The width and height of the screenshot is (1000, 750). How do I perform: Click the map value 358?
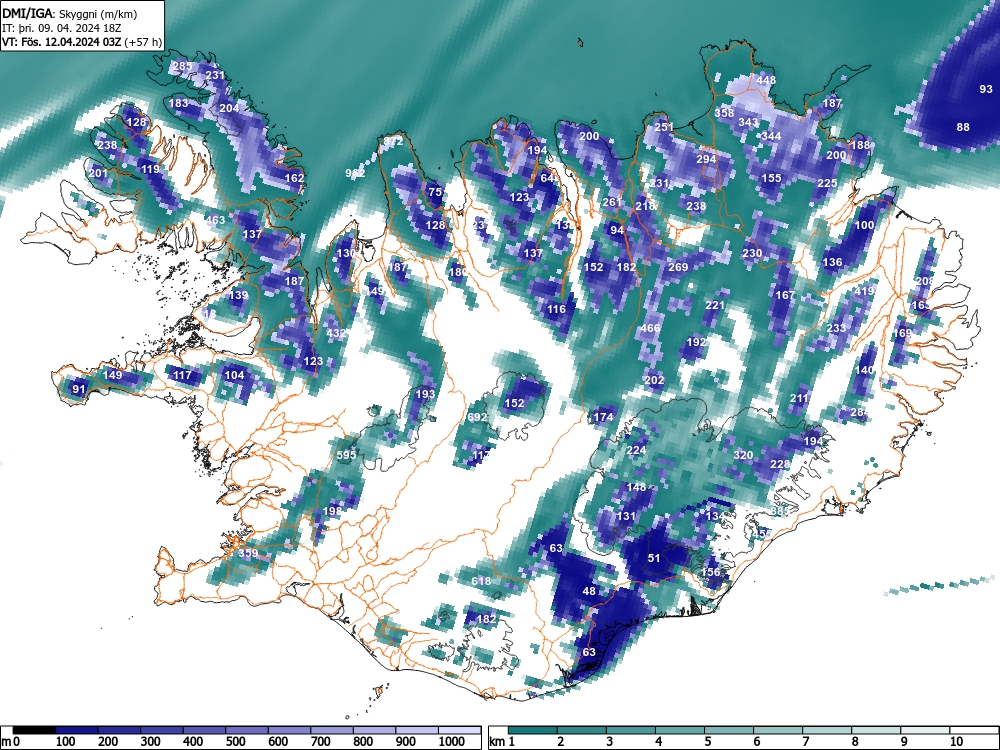tap(724, 113)
